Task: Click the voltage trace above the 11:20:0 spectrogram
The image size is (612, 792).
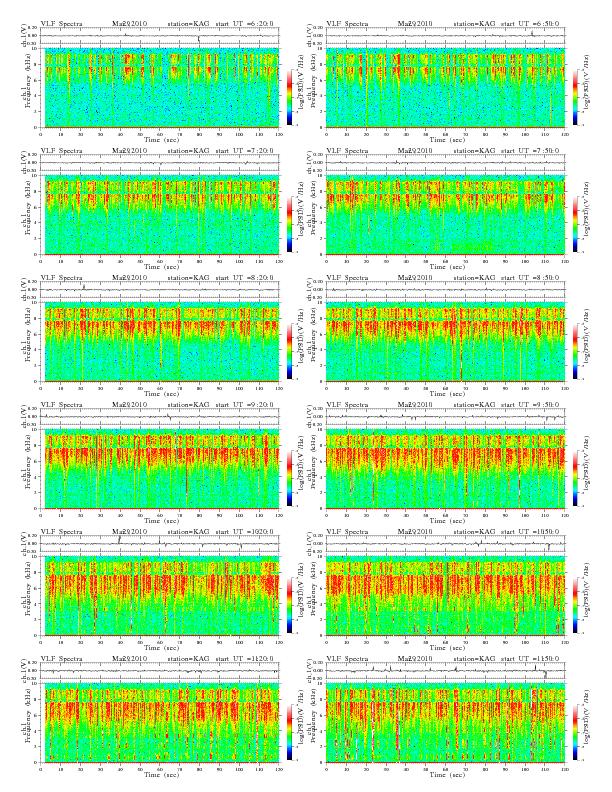Action: (160, 671)
